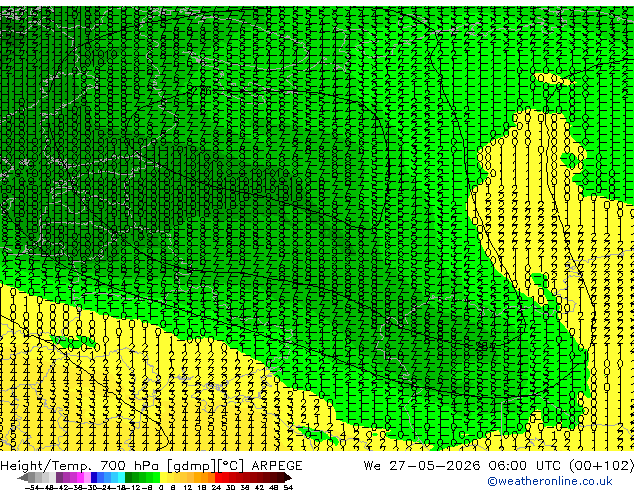This screenshot has height=490, width=634.
Task: Click the (00+102) forecast hour label
Action: 601,466
